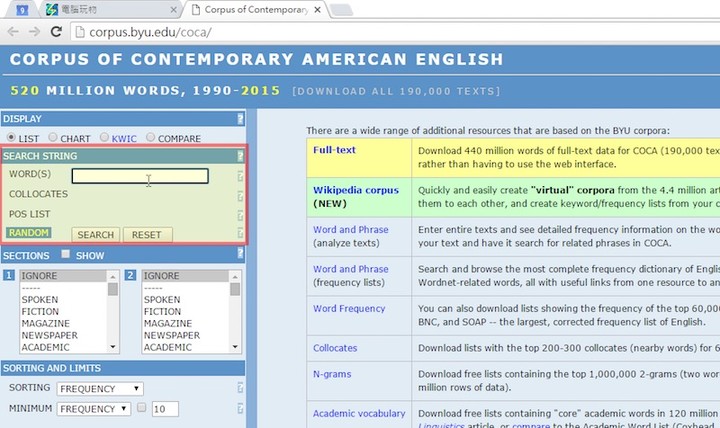Image resolution: width=720 pixels, height=428 pixels.
Task: Open help icon for SECTIONS panel
Action: coord(240,254)
